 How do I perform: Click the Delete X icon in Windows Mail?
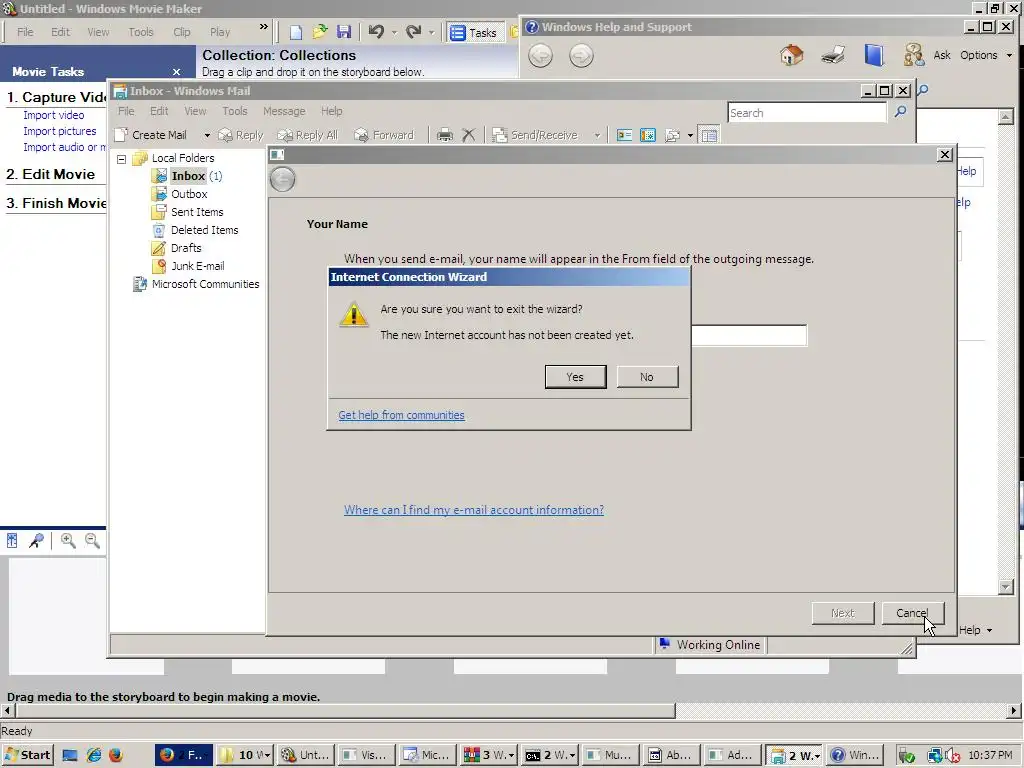click(468, 135)
